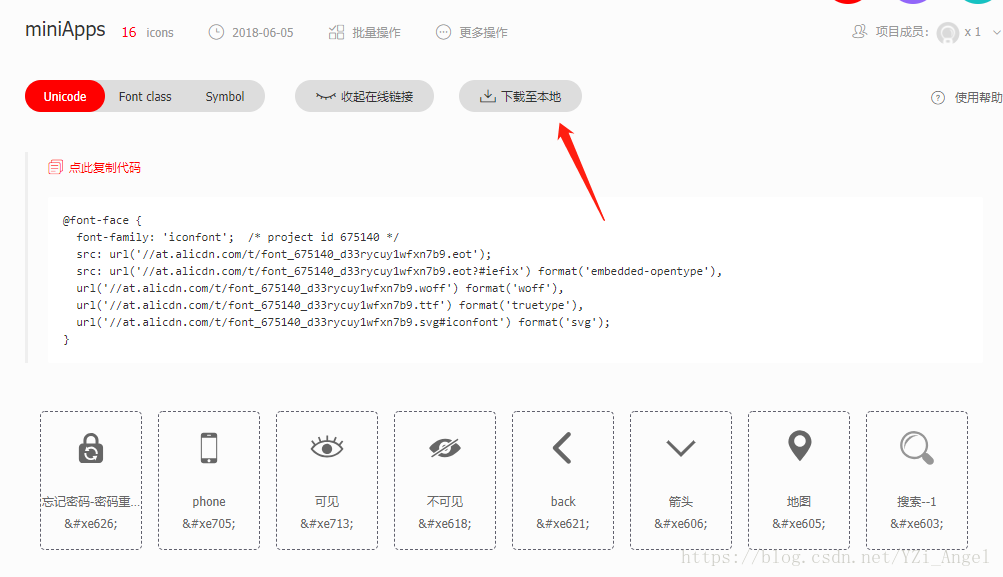Click the .woff url code line
1003x577 pixels.
[x=320, y=288]
